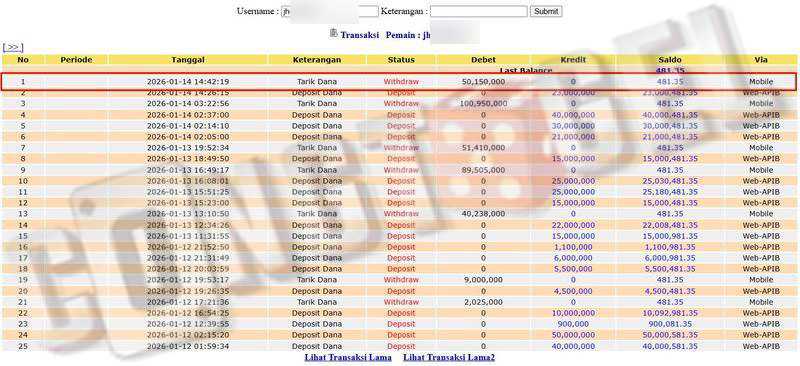Open Lihat Transaksi Lama2 link
Screen dimensions: 800x366
pyautogui.click(x=449, y=357)
